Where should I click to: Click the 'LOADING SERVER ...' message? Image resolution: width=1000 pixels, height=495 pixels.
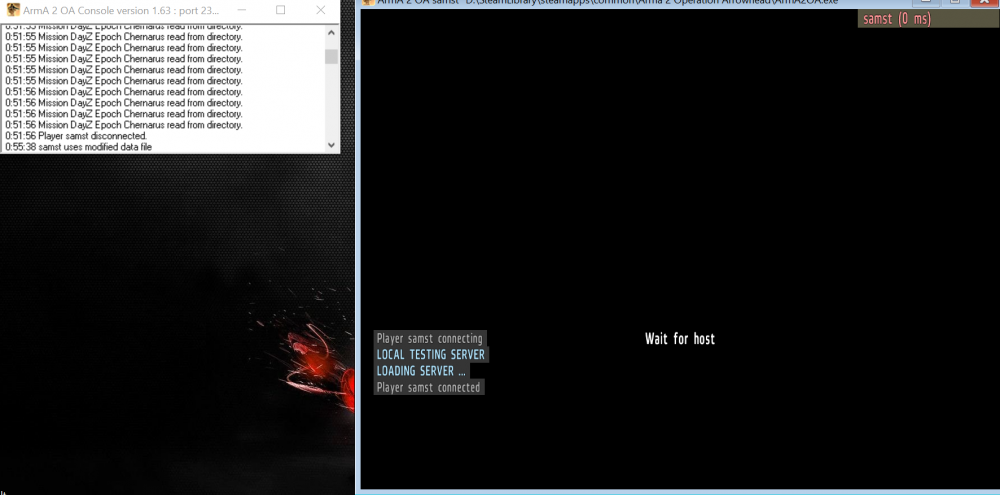coord(421,371)
